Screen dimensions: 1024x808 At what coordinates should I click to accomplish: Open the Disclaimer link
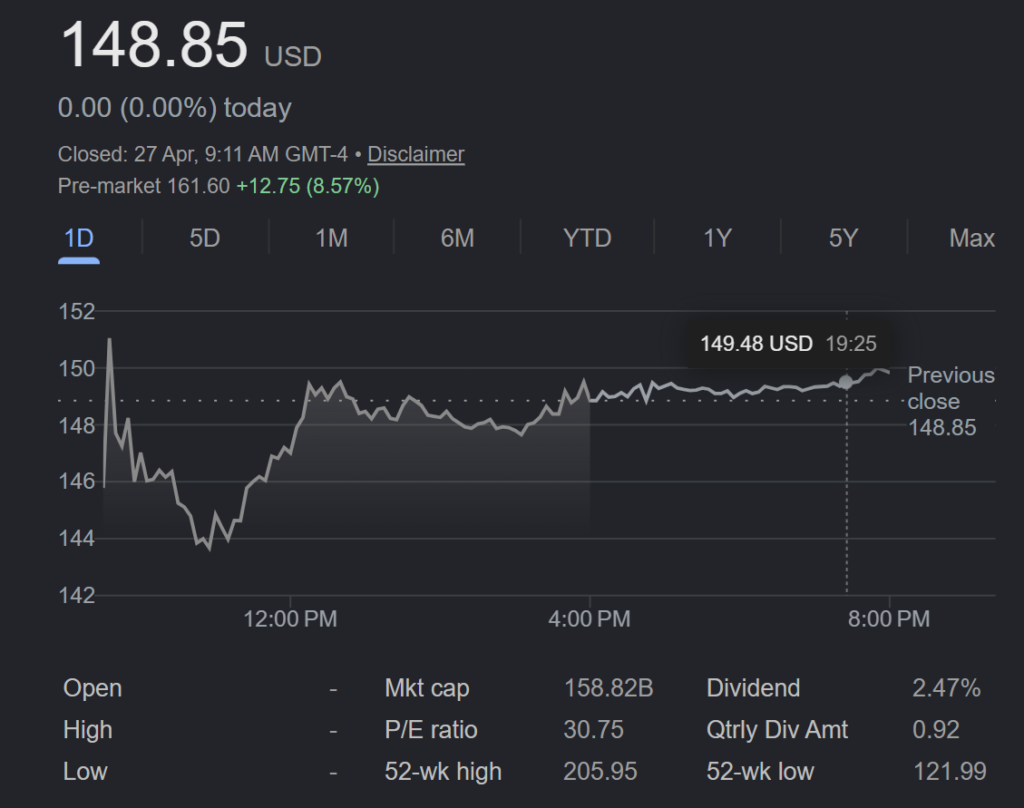(416, 154)
